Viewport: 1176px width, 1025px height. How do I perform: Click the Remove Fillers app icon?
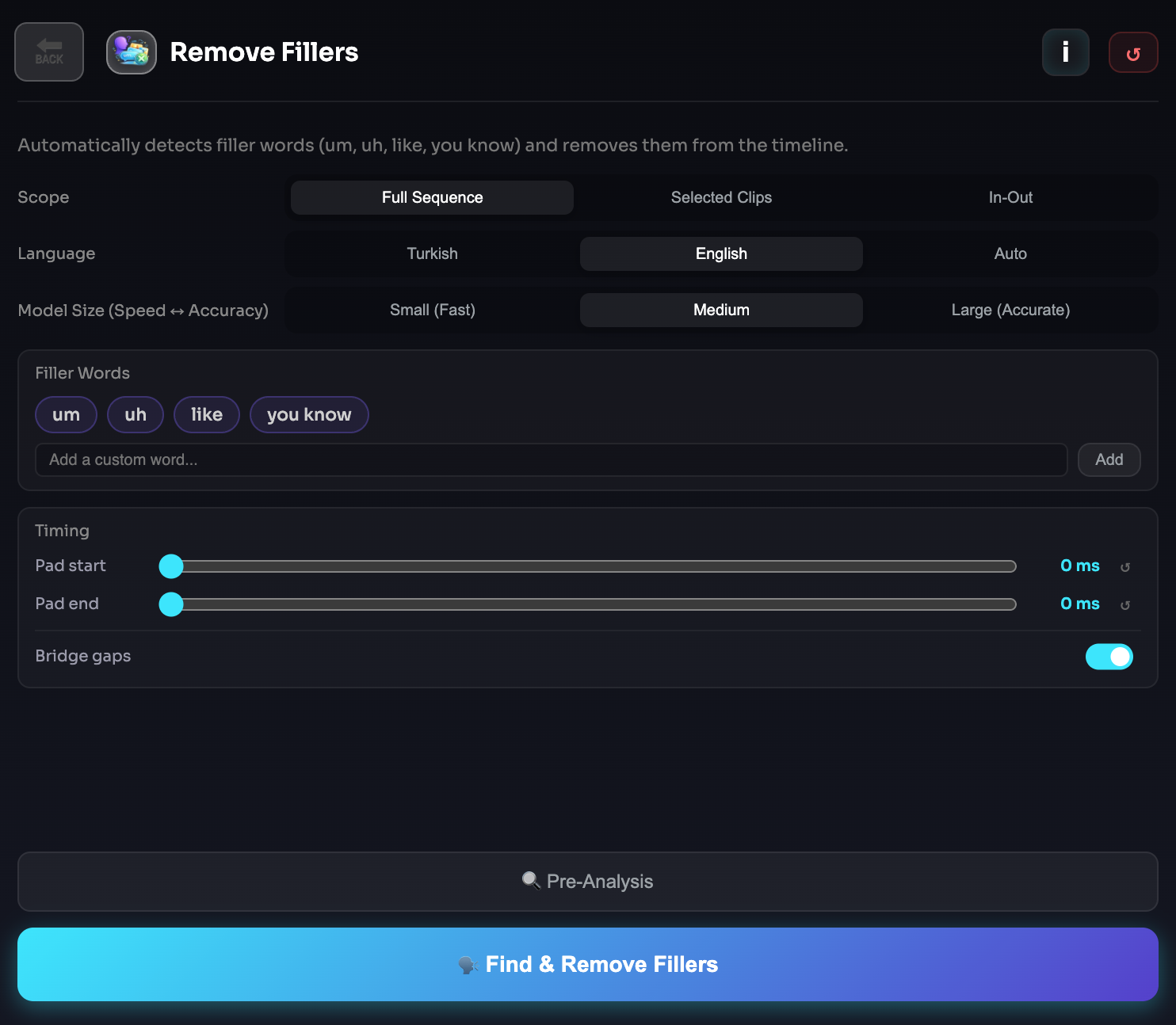click(132, 52)
